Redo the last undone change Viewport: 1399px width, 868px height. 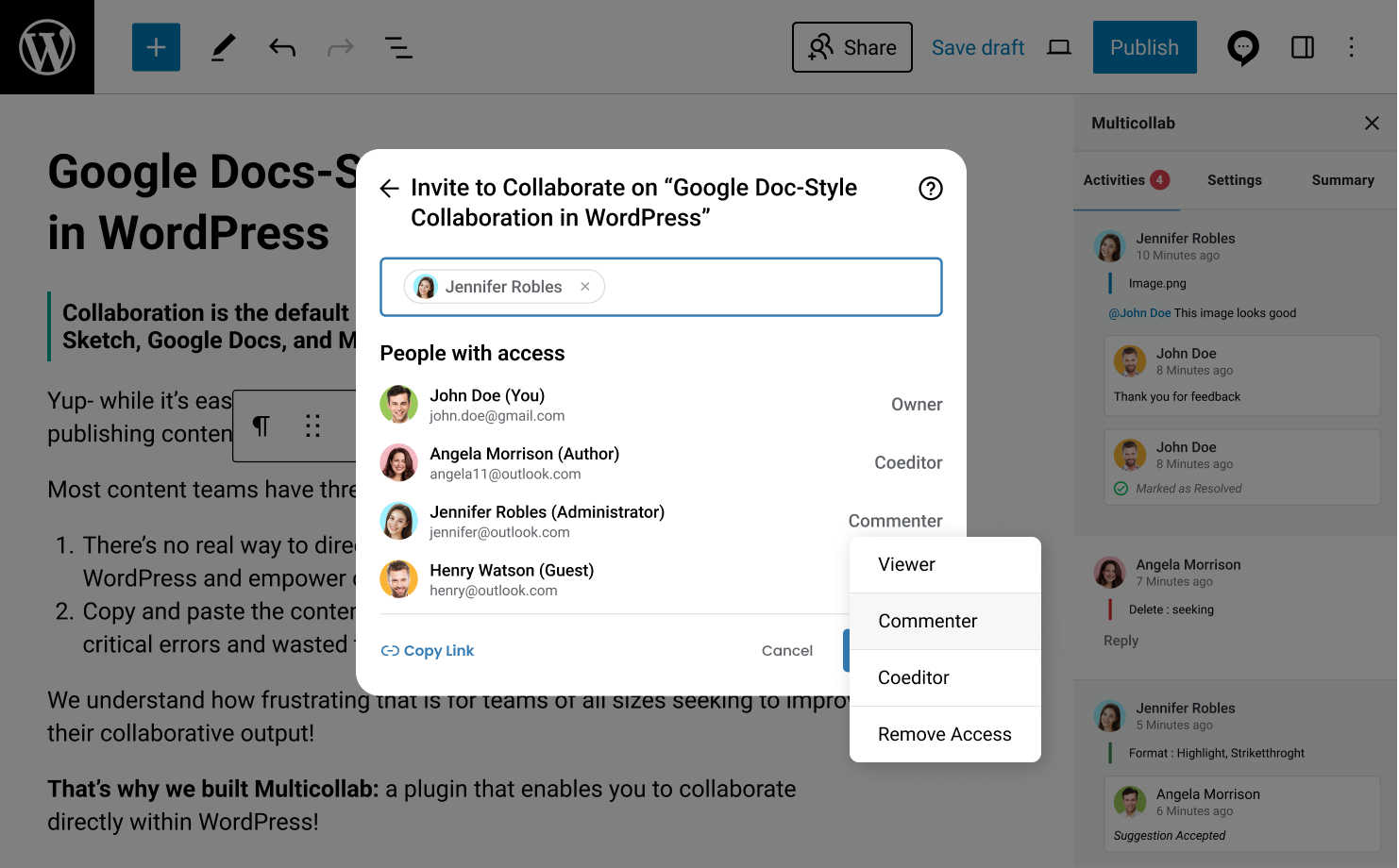340,47
